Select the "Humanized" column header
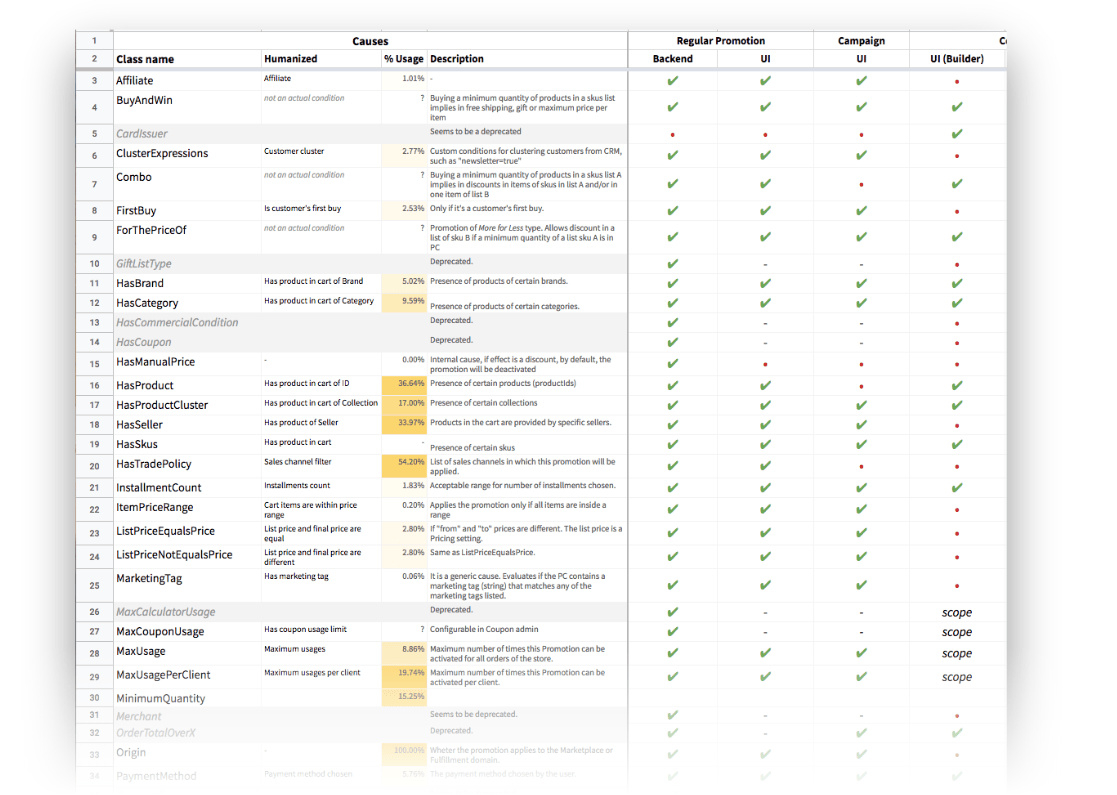This screenshot has height=795, width=1117. [x=321, y=59]
